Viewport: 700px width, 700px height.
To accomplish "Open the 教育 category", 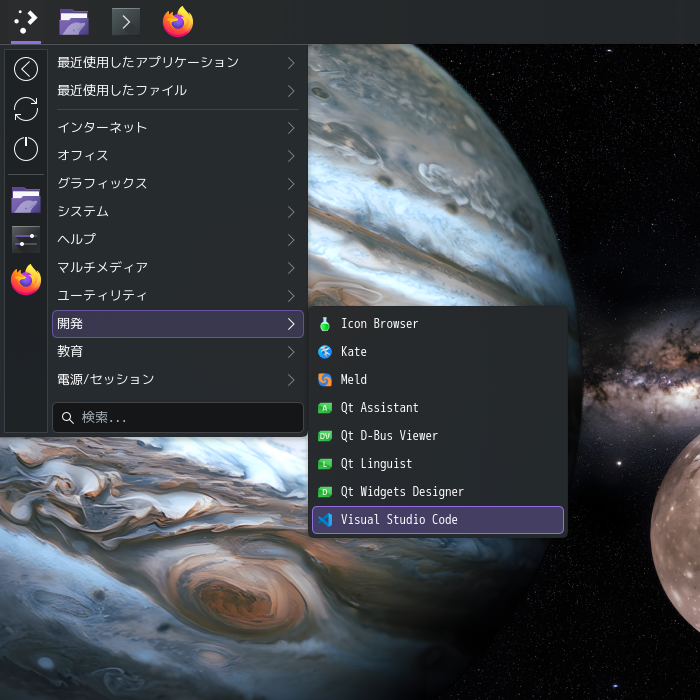I will point(178,352).
